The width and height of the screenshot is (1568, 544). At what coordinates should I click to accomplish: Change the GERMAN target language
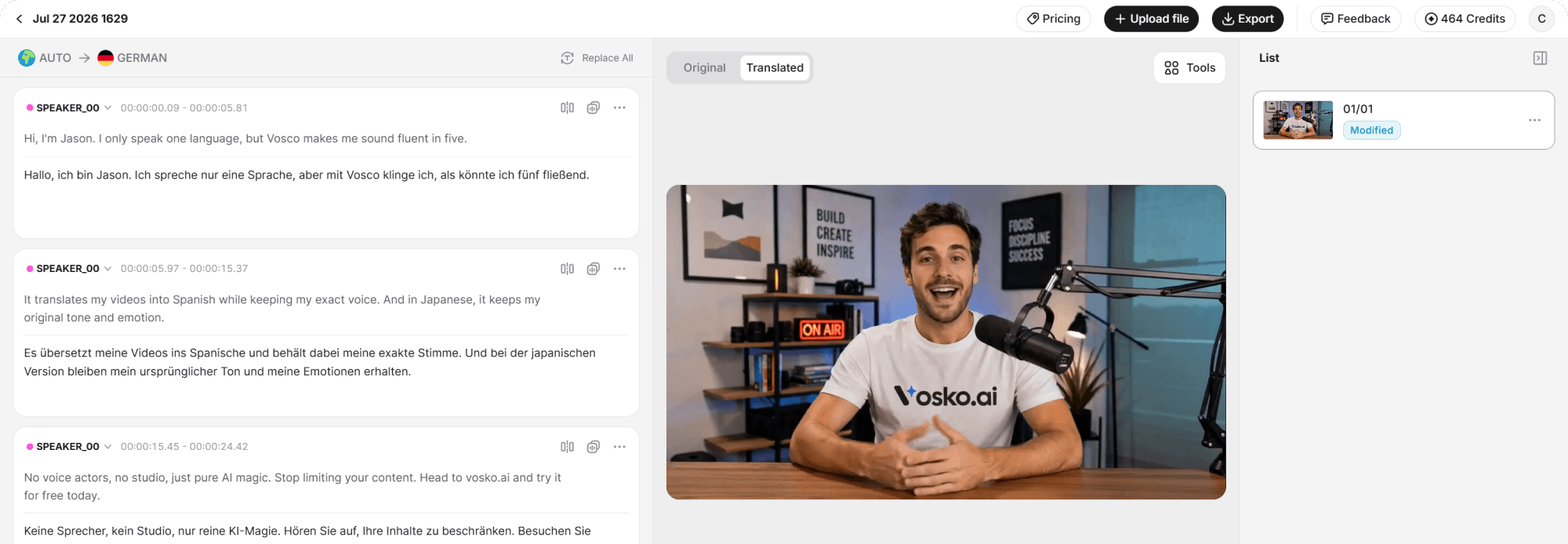coord(132,58)
